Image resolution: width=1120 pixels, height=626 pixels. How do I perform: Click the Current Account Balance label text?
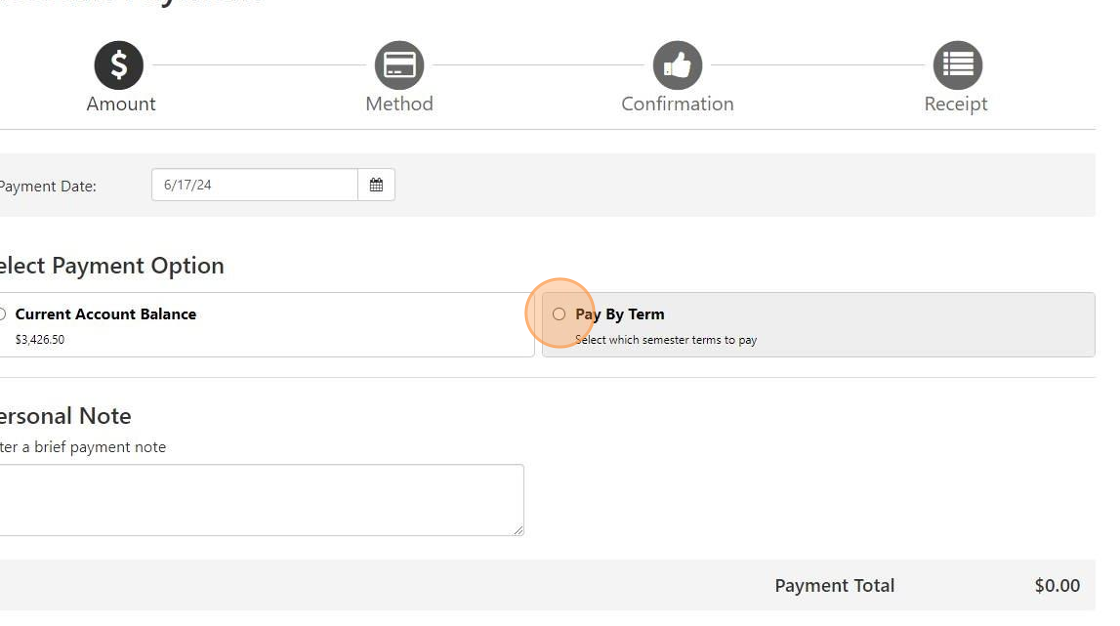tap(106, 314)
